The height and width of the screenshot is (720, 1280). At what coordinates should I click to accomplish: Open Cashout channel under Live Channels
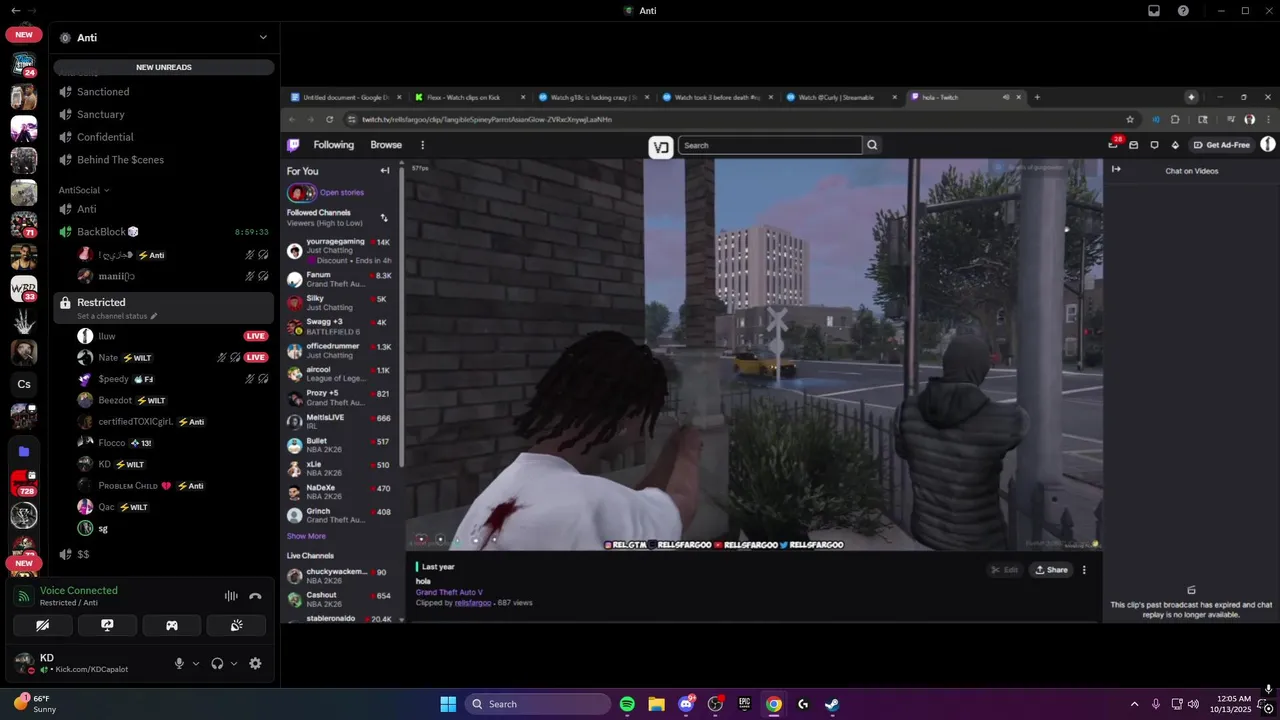(x=340, y=599)
